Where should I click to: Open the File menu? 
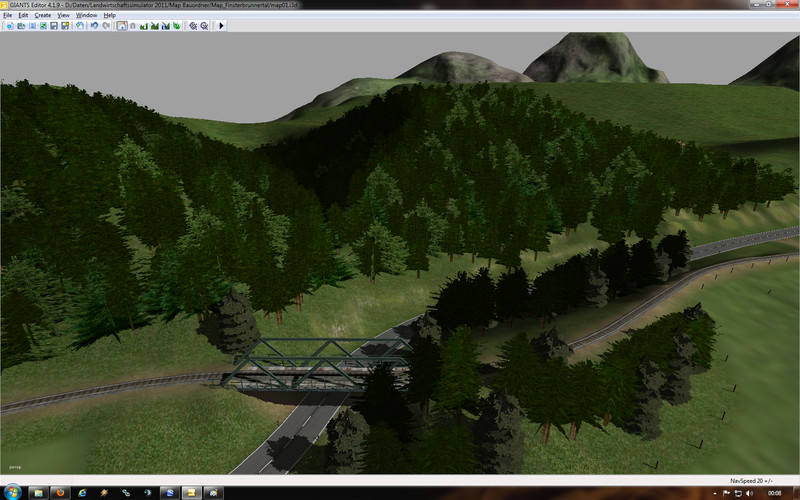click(x=8, y=15)
